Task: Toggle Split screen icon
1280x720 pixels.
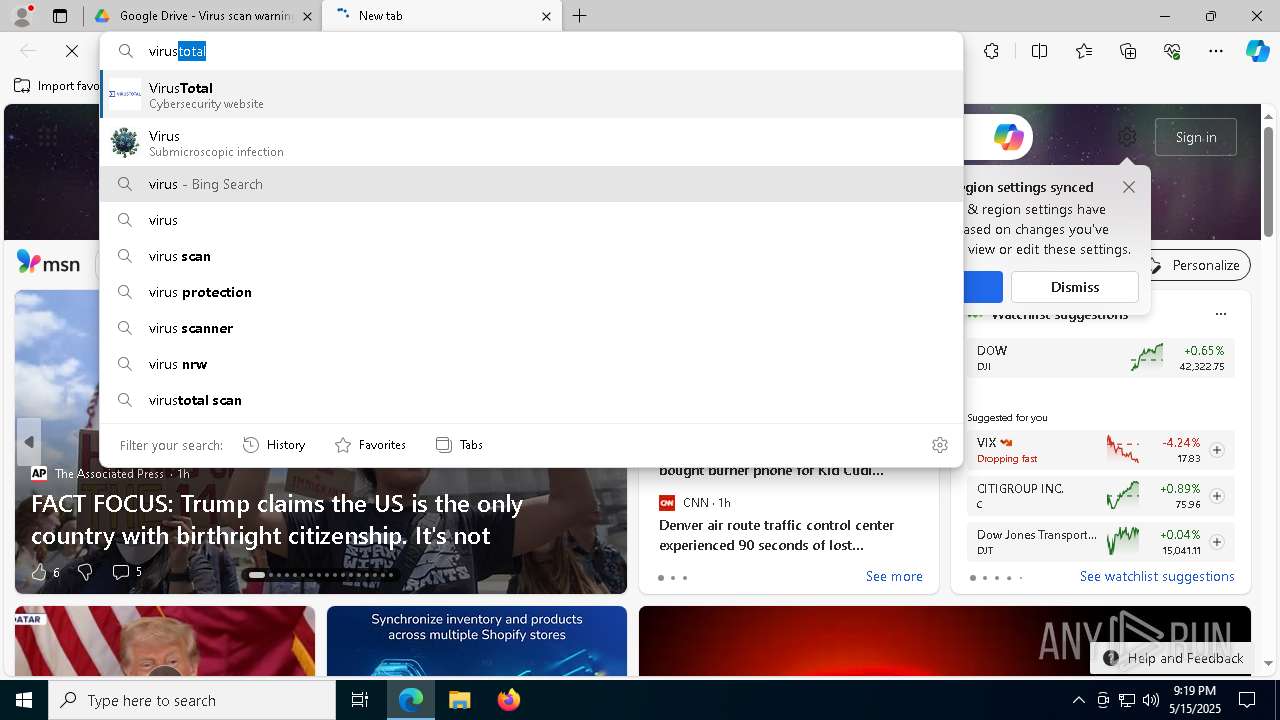Action: coord(1039,51)
